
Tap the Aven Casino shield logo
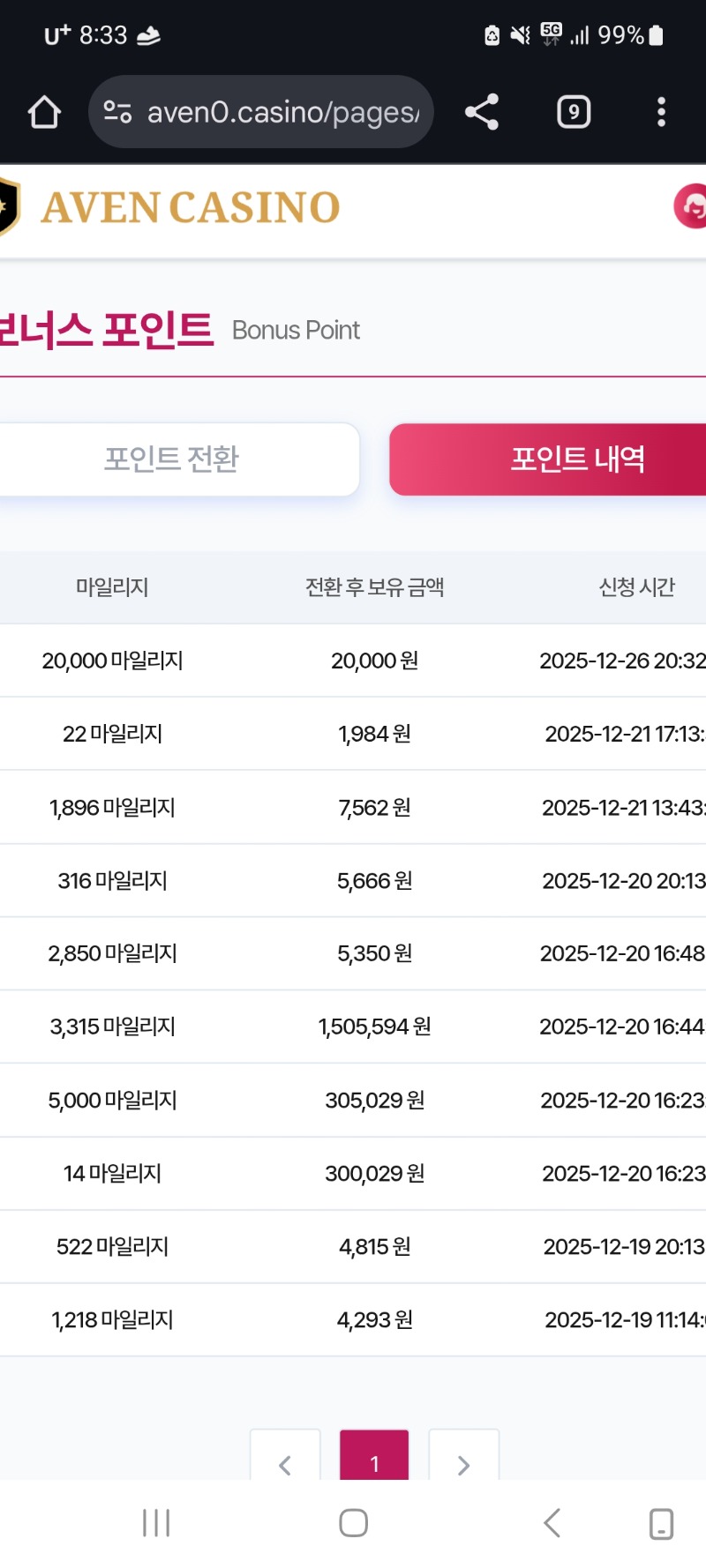(x=9, y=206)
